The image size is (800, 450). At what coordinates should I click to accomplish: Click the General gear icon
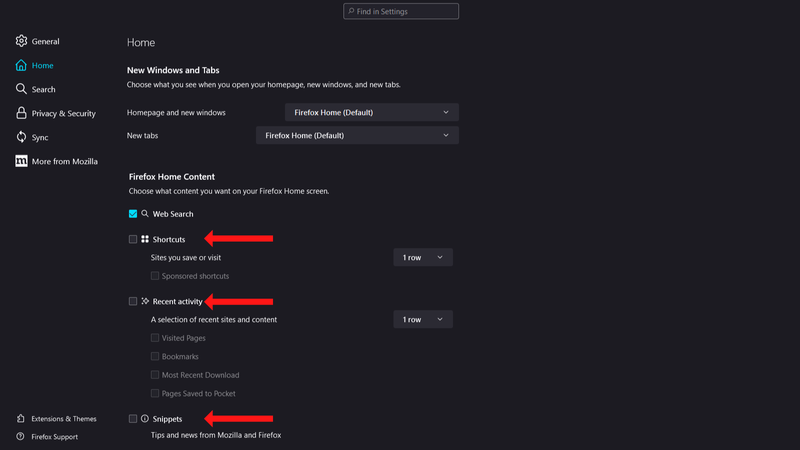[21, 41]
